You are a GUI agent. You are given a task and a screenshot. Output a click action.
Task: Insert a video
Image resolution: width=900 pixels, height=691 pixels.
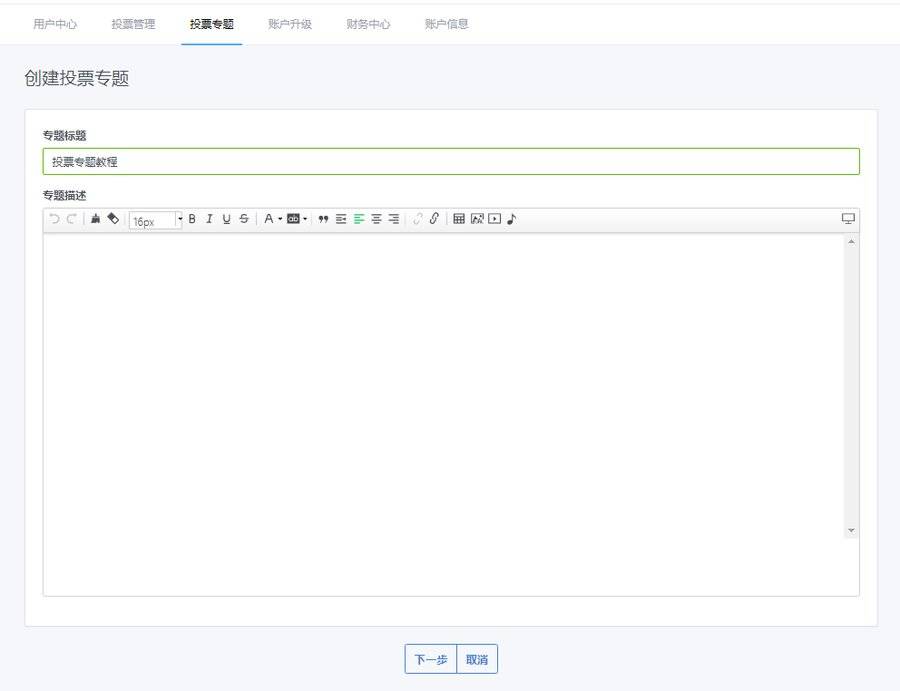click(495, 219)
